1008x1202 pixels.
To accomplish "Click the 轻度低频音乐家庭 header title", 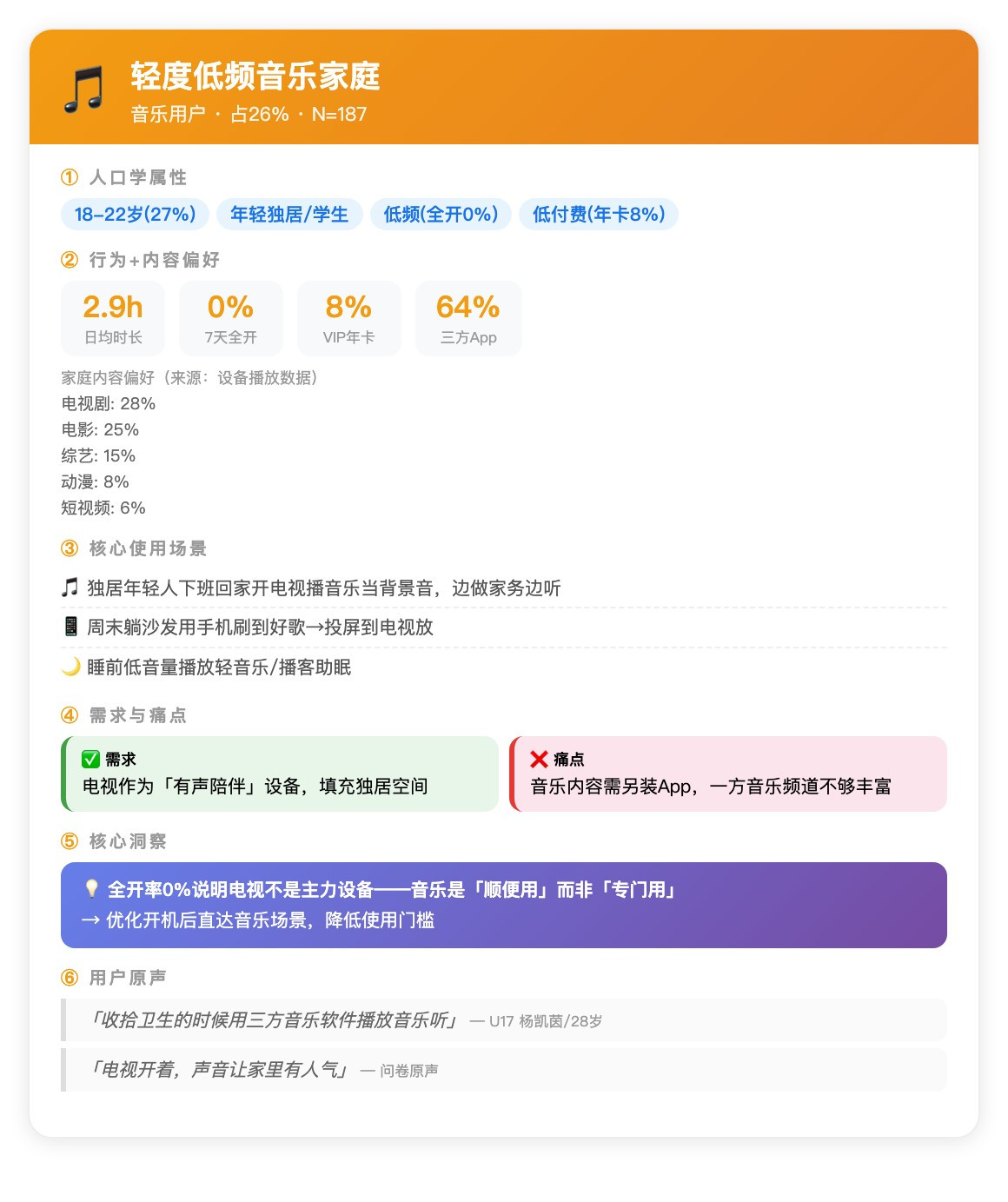I will [x=255, y=76].
